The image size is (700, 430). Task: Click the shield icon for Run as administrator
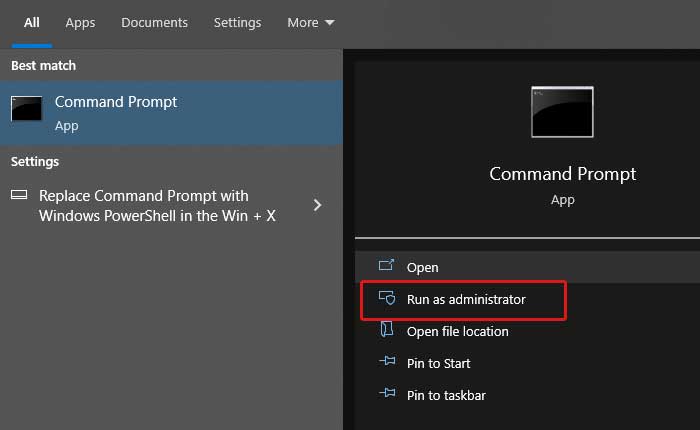(x=387, y=299)
